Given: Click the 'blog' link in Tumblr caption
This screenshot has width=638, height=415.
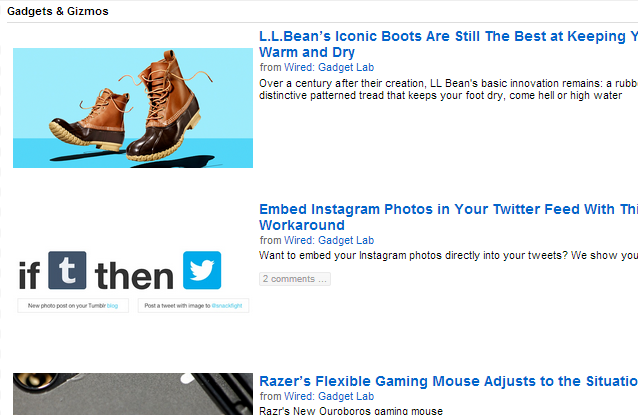Looking at the screenshot, I should pos(112,306).
